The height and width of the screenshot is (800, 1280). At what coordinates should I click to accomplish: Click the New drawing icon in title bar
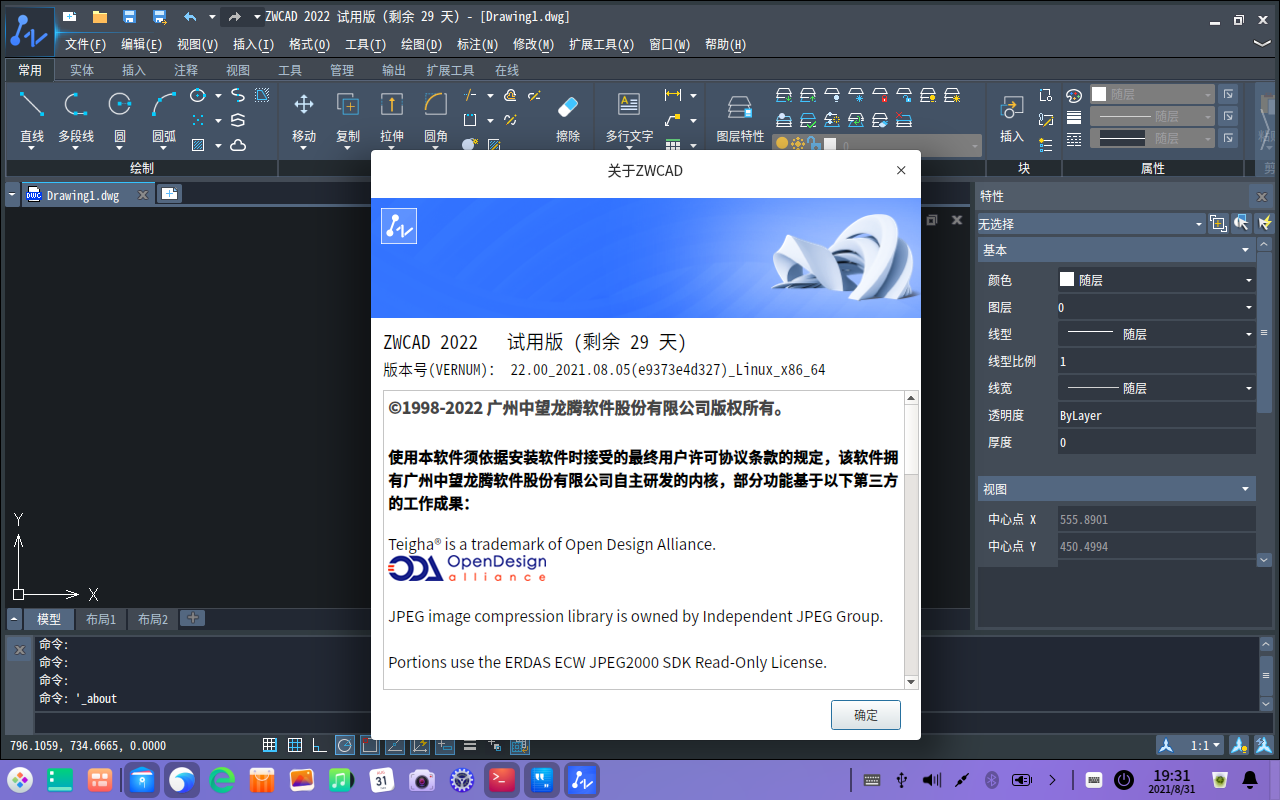(69, 17)
